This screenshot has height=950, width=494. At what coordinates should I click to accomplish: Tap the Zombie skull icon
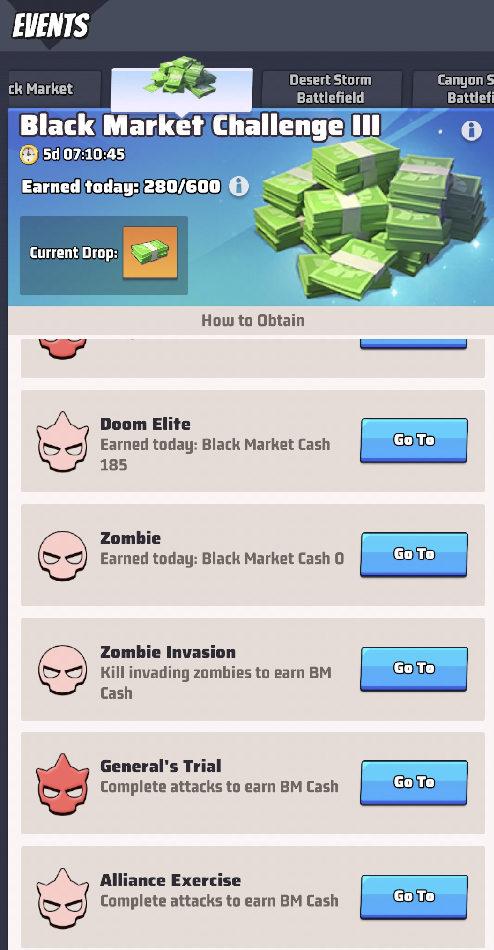pyautogui.click(x=63, y=555)
